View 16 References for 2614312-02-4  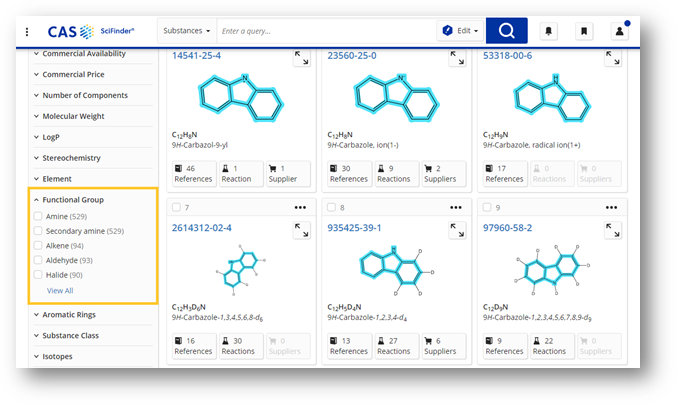pos(194,346)
